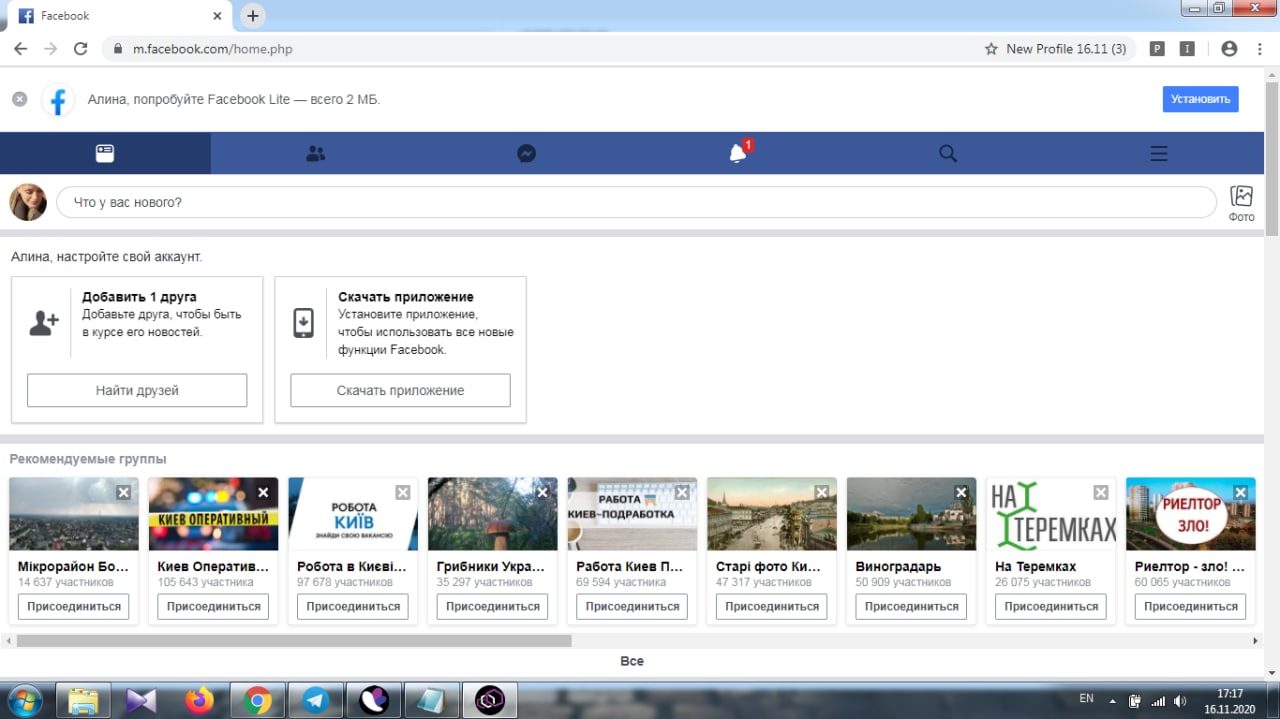Join the Грибники Украины group
The height and width of the screenshot is (719, 1280).
click(x=492, y=606)
